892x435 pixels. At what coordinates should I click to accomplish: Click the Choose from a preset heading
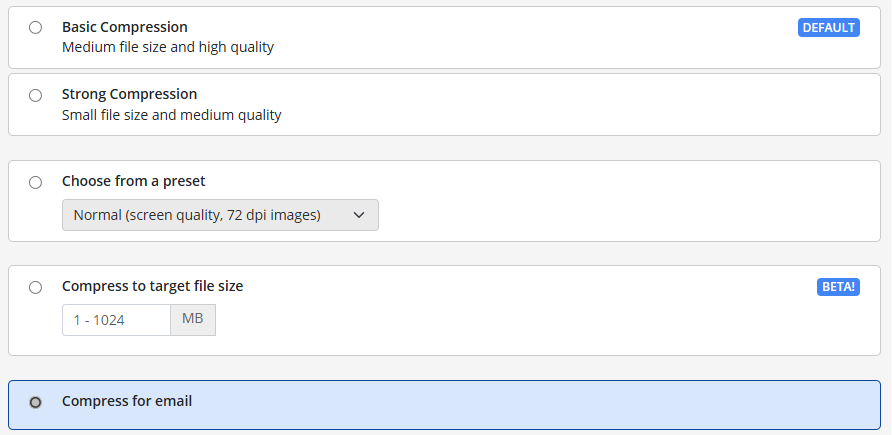point(133,182)
